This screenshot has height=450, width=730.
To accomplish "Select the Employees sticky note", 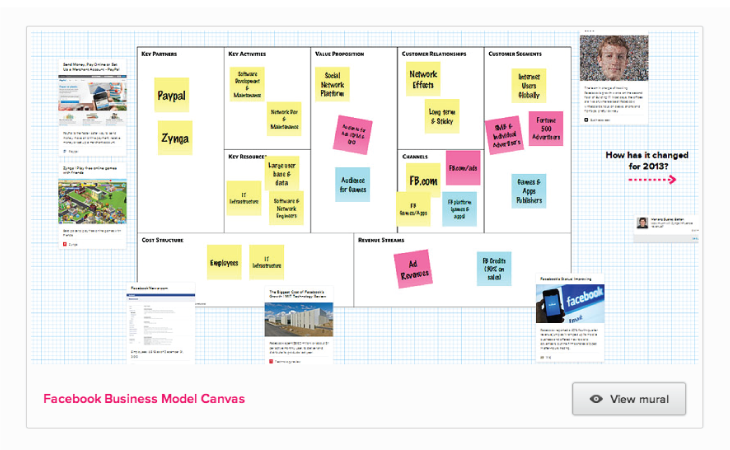I will (224, 262).
